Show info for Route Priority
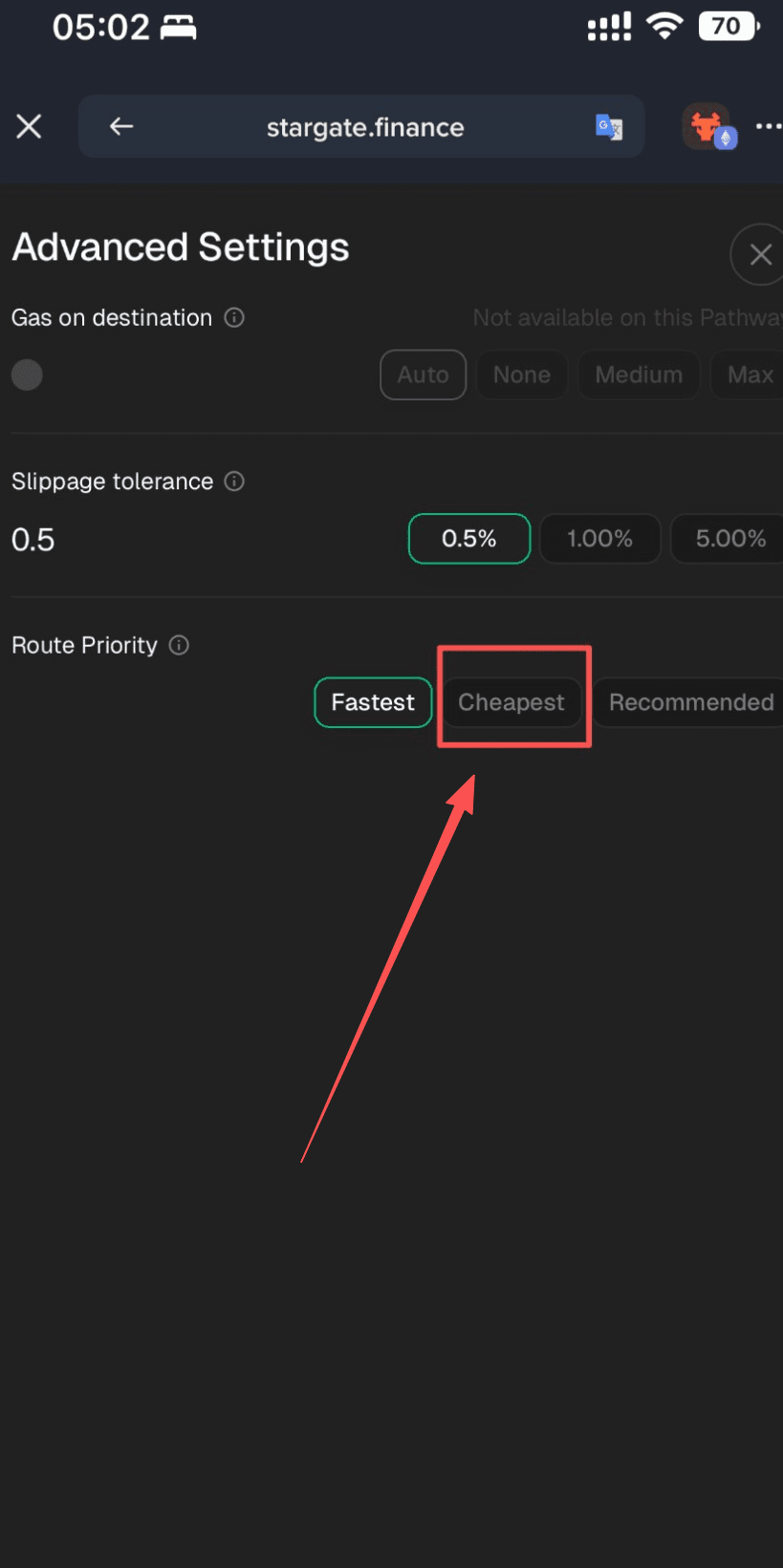This screenshot has width=783, height=1568. pos(179,645)
